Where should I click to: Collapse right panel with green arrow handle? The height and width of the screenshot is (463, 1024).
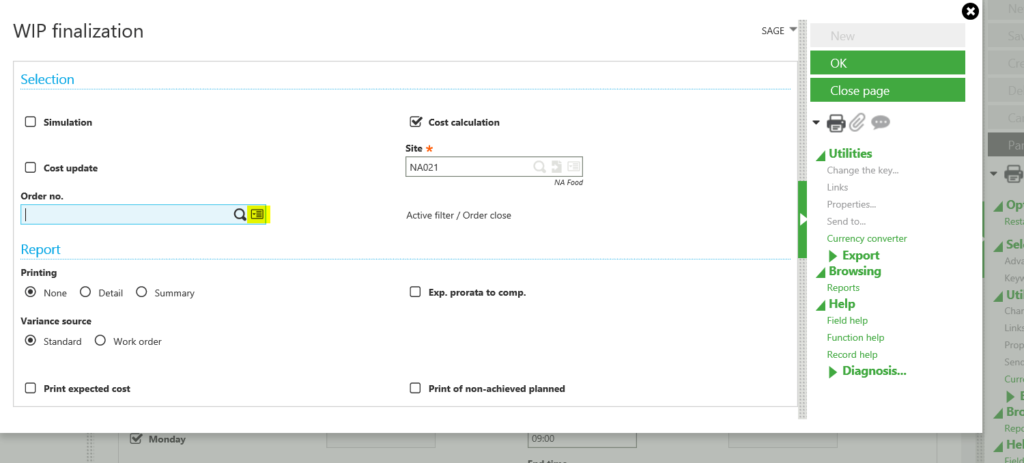[x=802, y=219]
